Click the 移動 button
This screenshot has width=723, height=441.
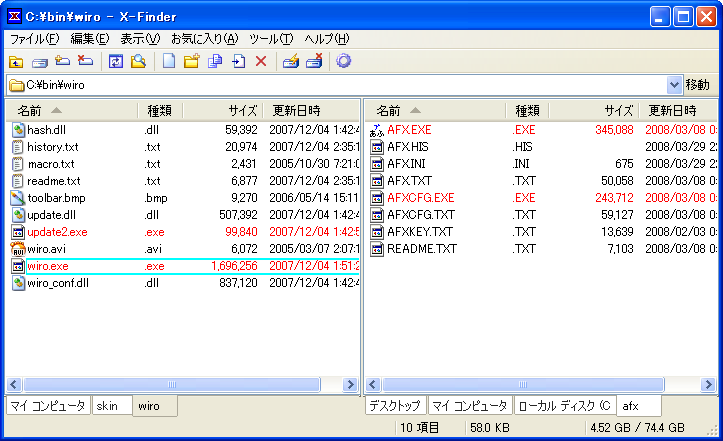coord(698,85)
